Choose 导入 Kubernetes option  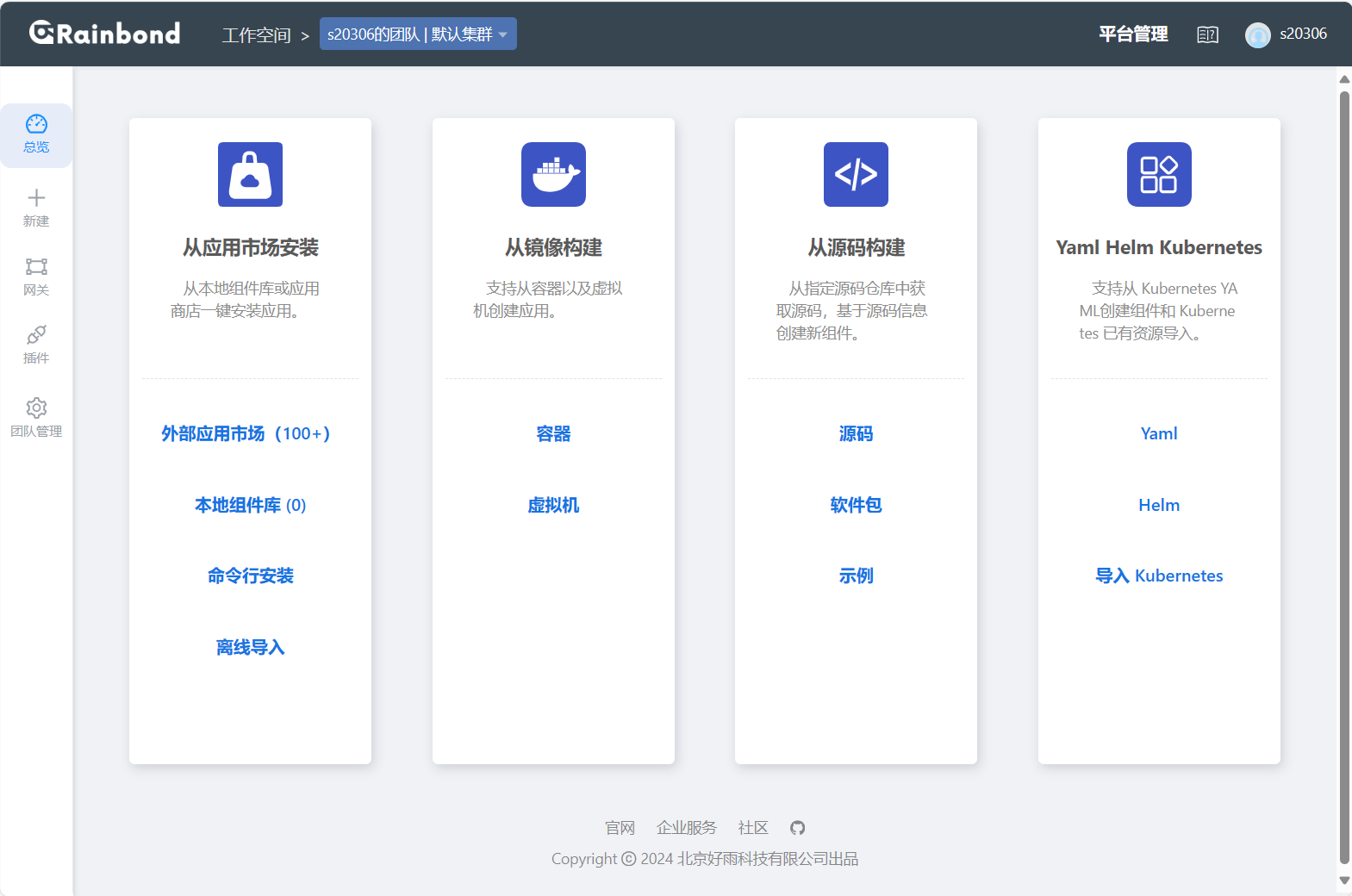(x=1159, y=576)
